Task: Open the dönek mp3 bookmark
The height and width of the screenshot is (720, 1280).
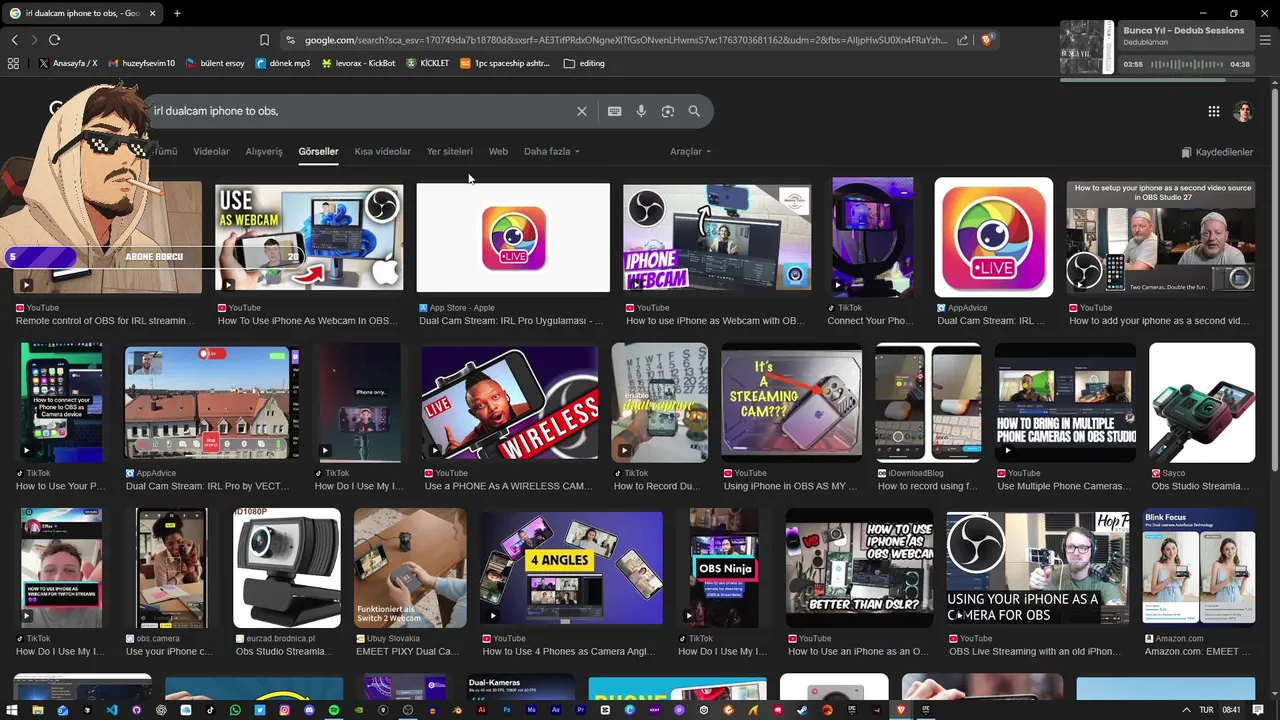Action: click(283, 63)
